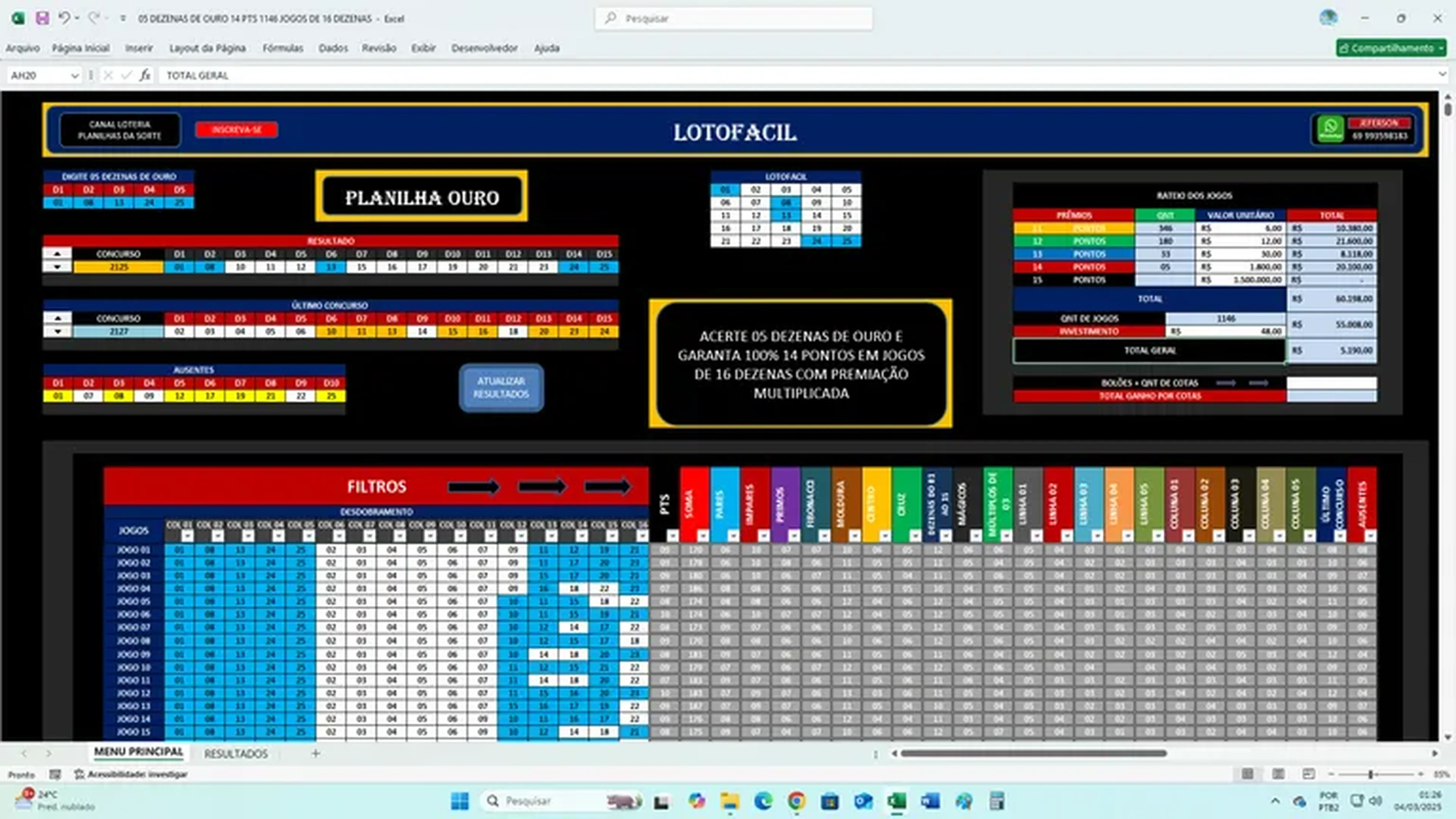The image size is (1456, 819).
Task: Switch to the RESULTADOS sheet tab
Action: tap(236, 753)
